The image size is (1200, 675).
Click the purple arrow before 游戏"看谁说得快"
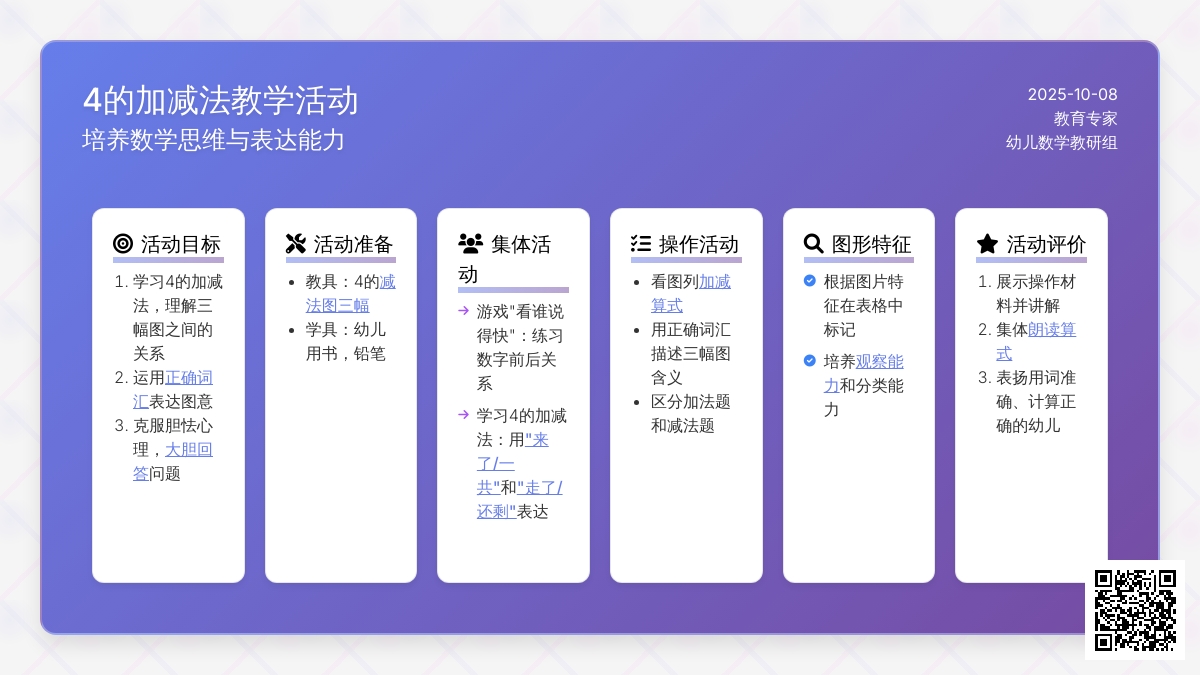[462, 311]
